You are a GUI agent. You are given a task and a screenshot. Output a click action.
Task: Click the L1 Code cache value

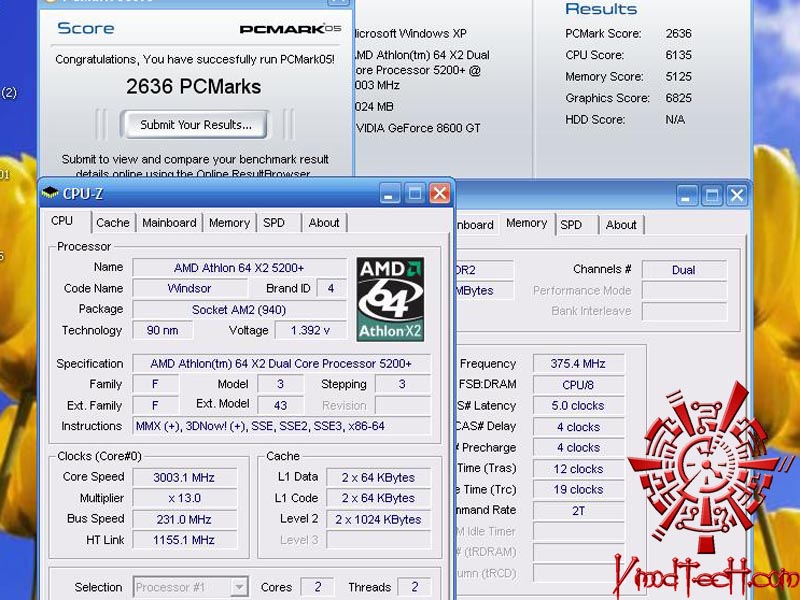(379, 498)
